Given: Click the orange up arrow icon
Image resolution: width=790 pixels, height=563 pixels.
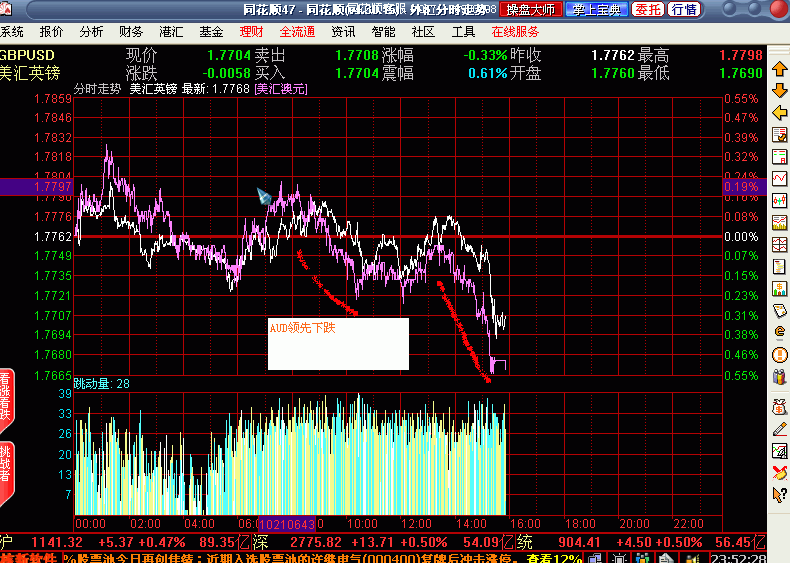Looking at the screenshot, I should point(779,69).
